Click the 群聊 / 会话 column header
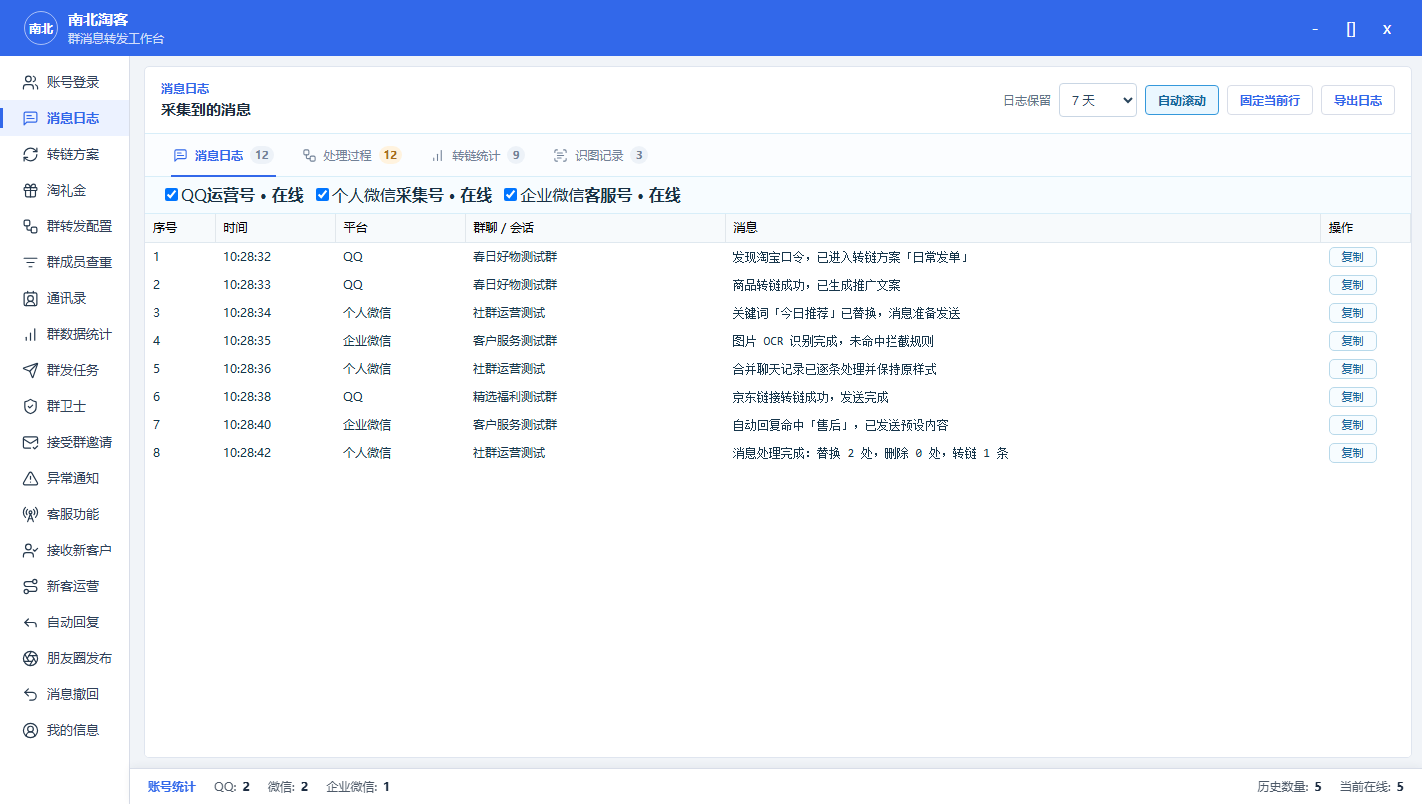 pos(595,228)
